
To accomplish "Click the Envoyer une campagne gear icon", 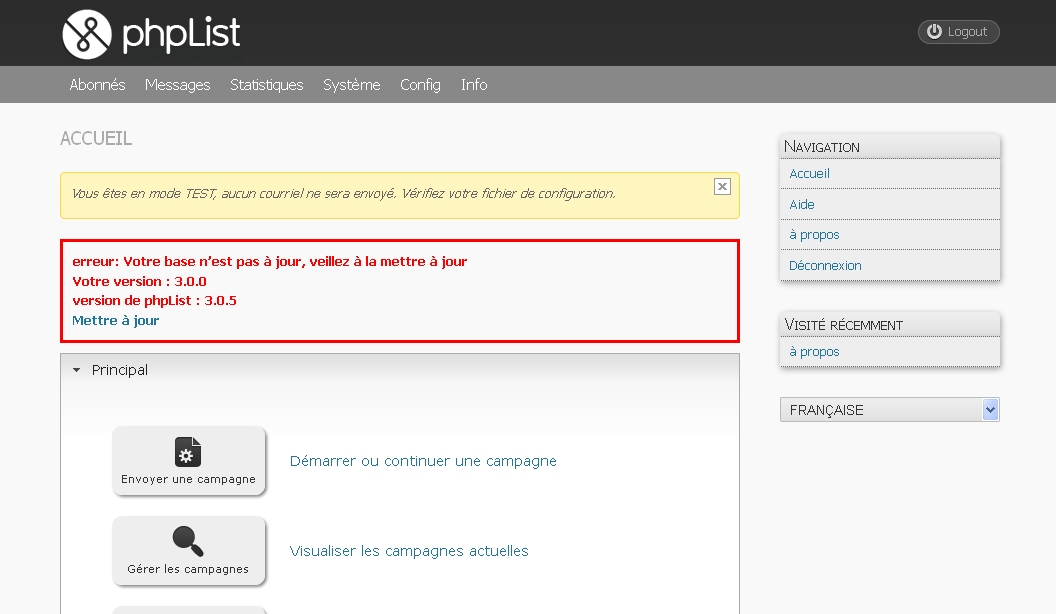I will (188, 452).
